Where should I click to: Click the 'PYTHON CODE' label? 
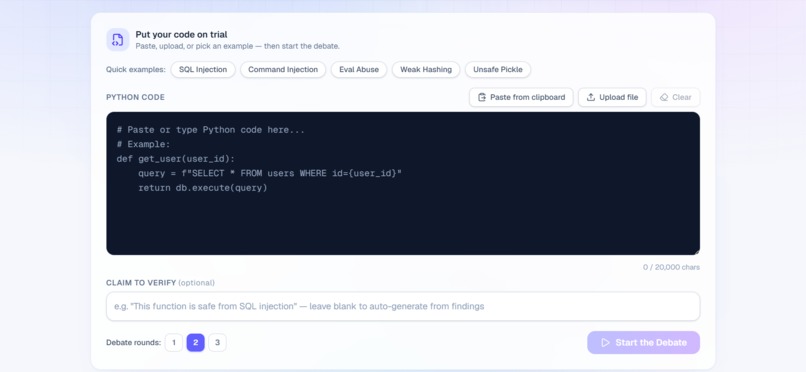pyautogui.click(x=135, y=97)
